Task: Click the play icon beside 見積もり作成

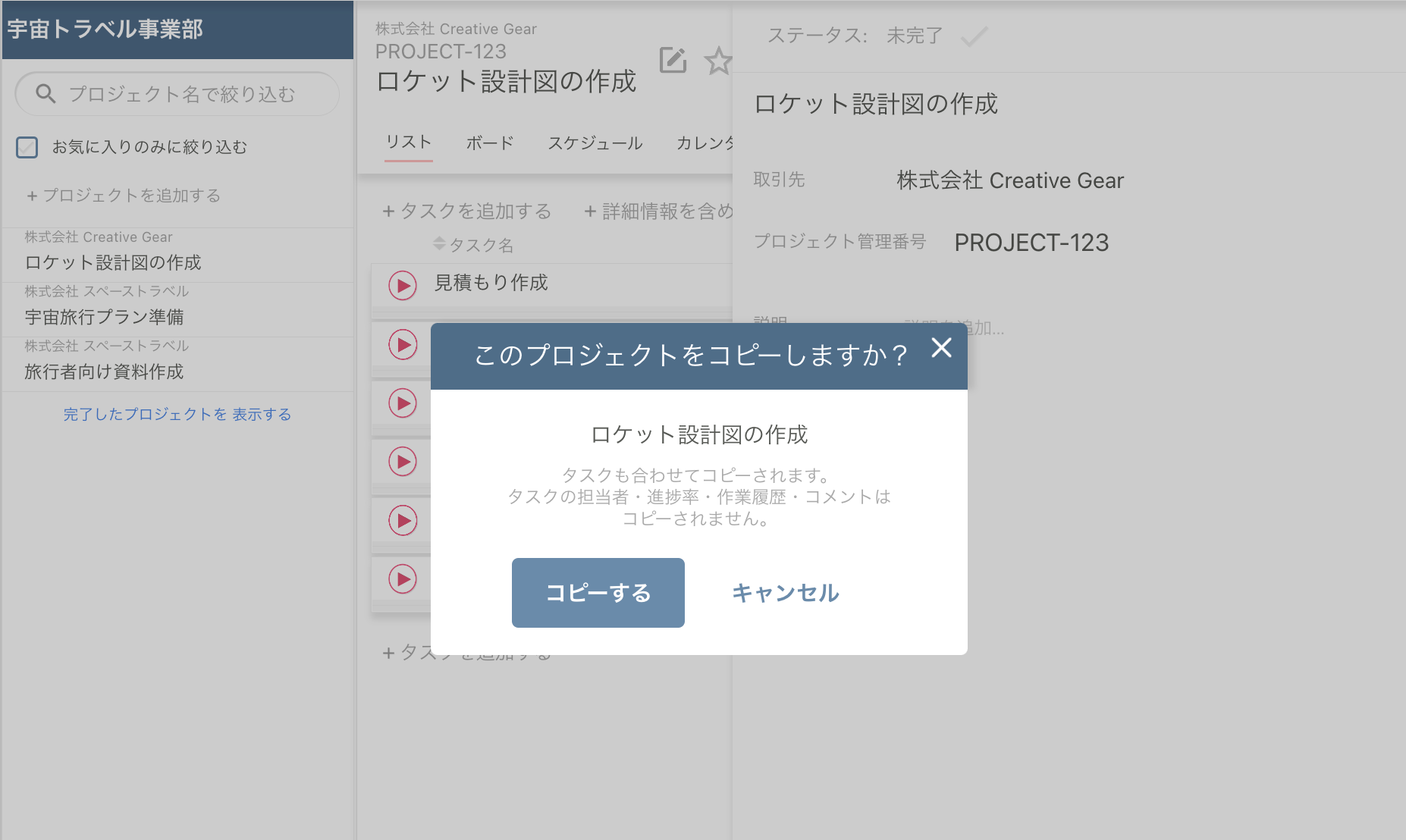Action: pos(403,286)
